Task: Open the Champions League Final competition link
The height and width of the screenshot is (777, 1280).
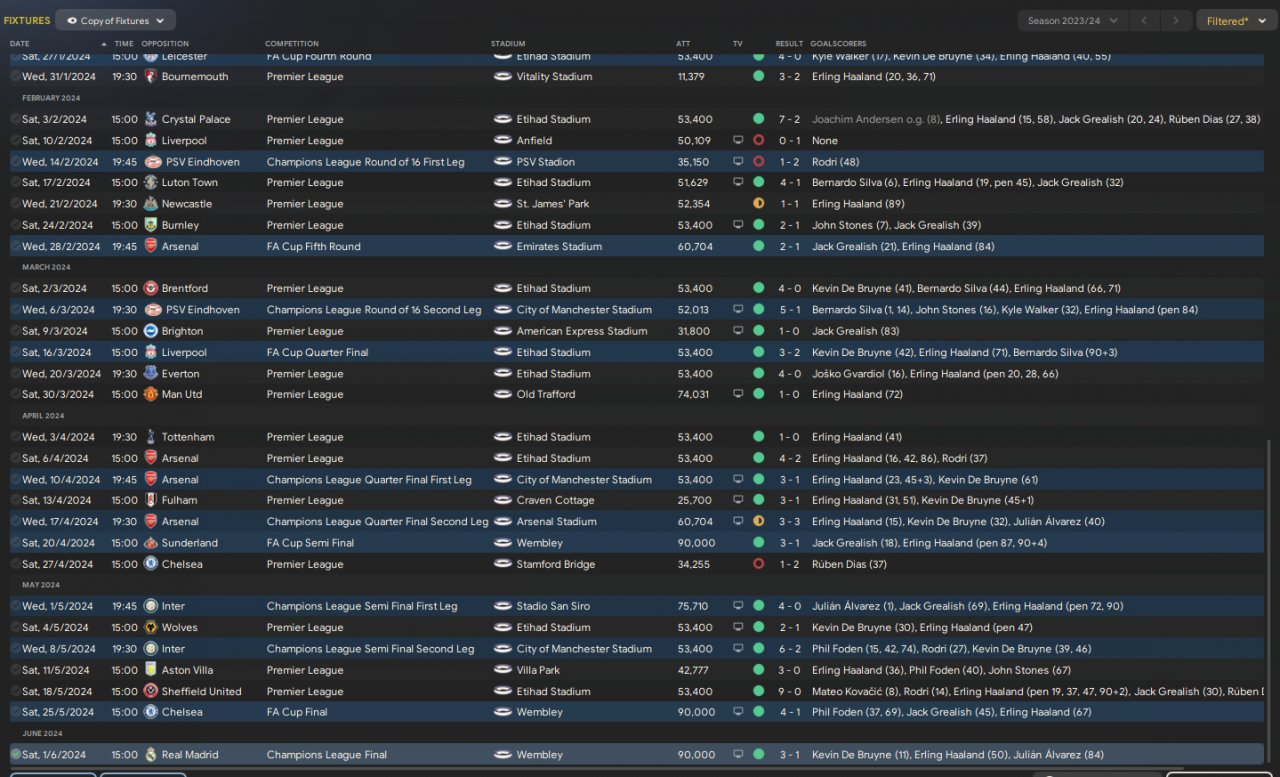Action: click(327, 755)
